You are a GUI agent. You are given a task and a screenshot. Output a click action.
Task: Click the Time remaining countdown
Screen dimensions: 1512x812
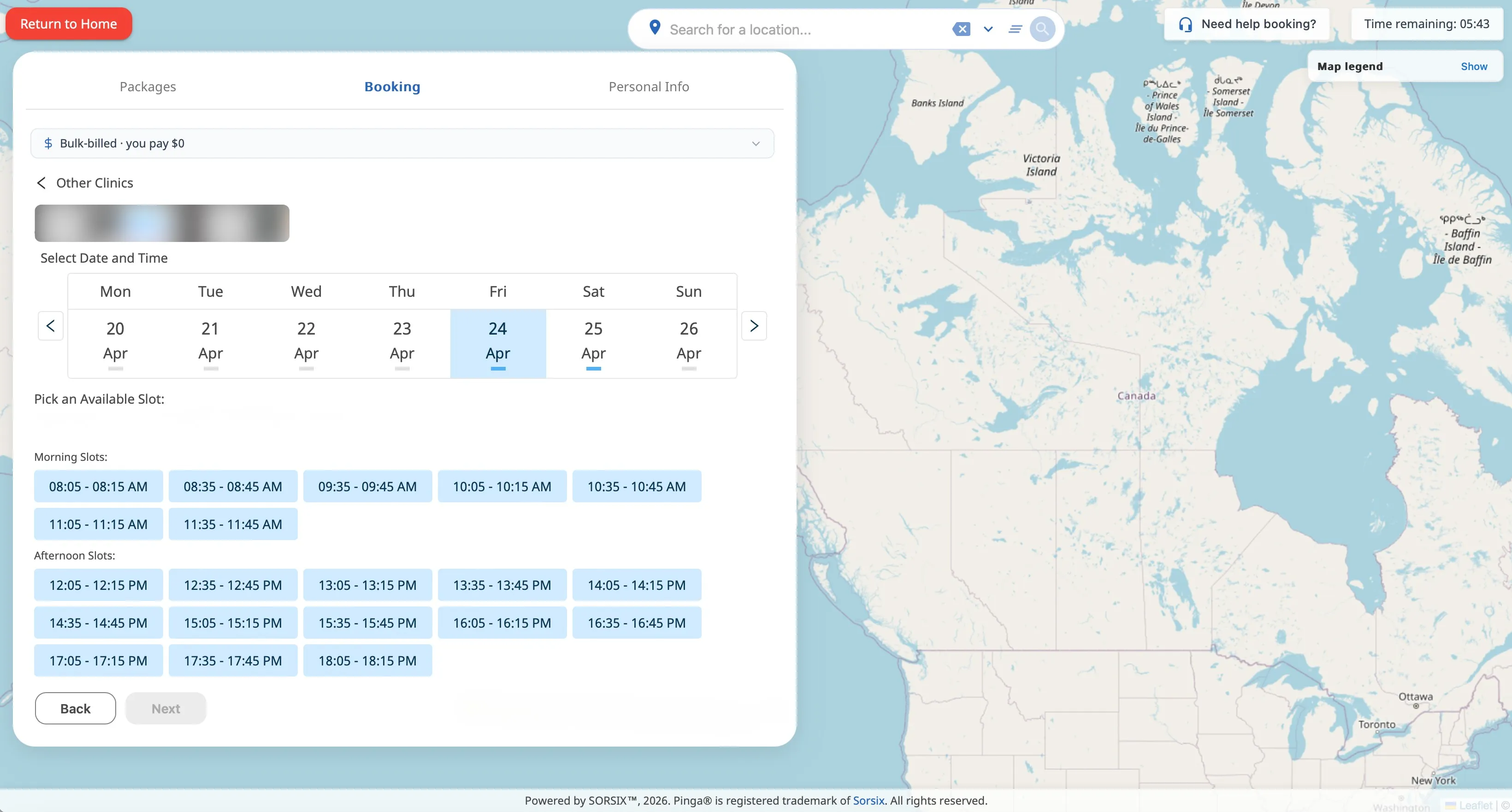click(x=1426, y=24)
